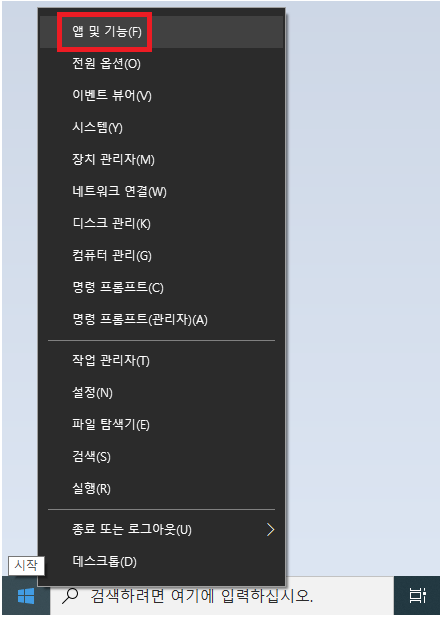The image size is (442, 618).
Task: Choose 시스템(Y) in the context menu
Action: [x=161, y=127]
